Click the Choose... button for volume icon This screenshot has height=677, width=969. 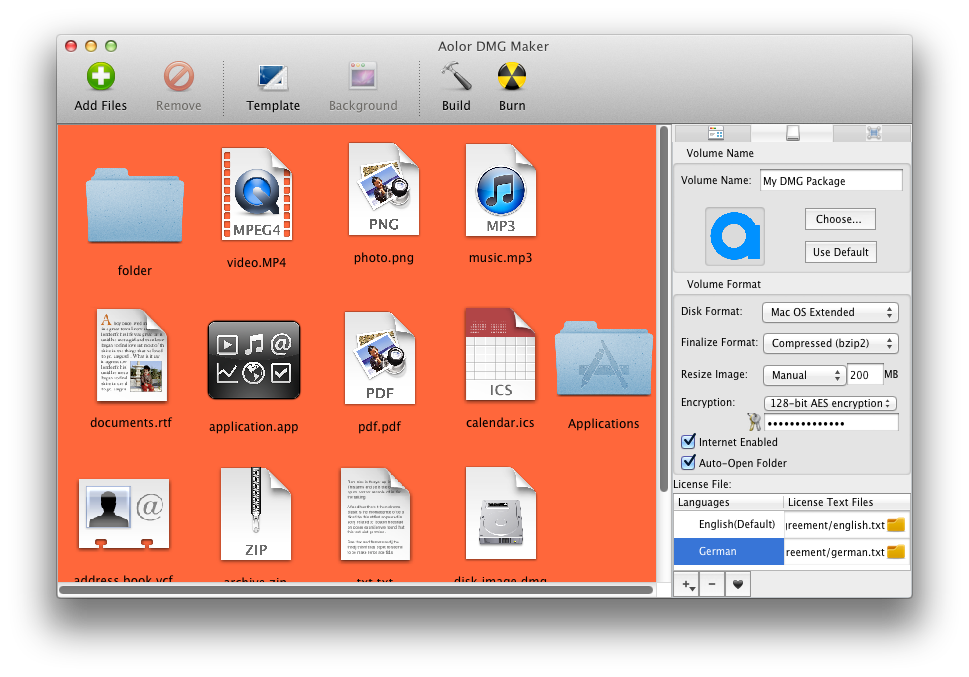840,219
